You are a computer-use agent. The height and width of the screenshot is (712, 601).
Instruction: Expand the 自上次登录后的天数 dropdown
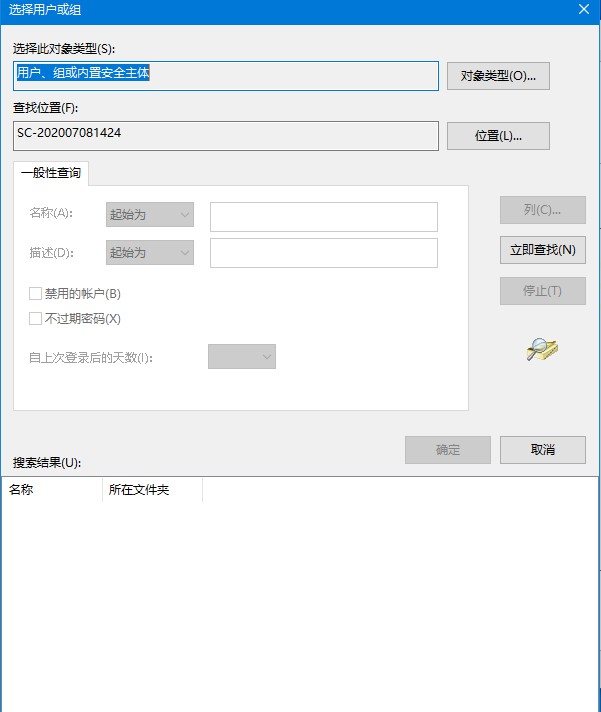242,357
